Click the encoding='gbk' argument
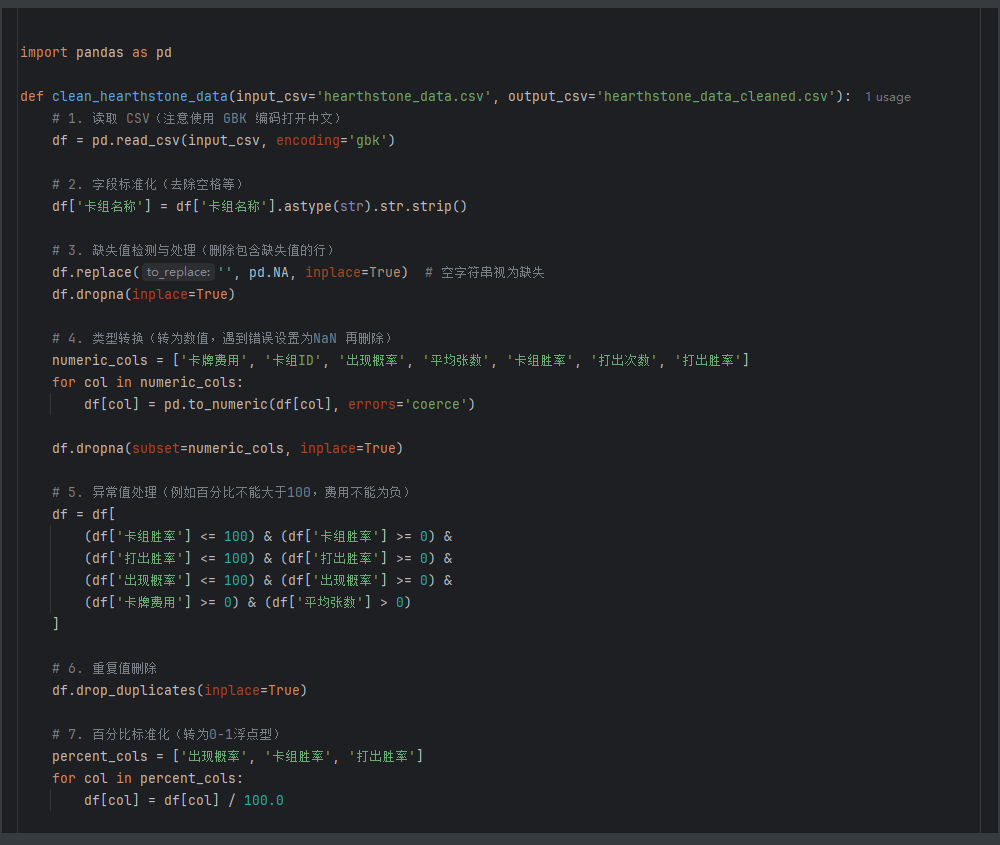Viewport: 1000px width, 845px height. point(335,140)
